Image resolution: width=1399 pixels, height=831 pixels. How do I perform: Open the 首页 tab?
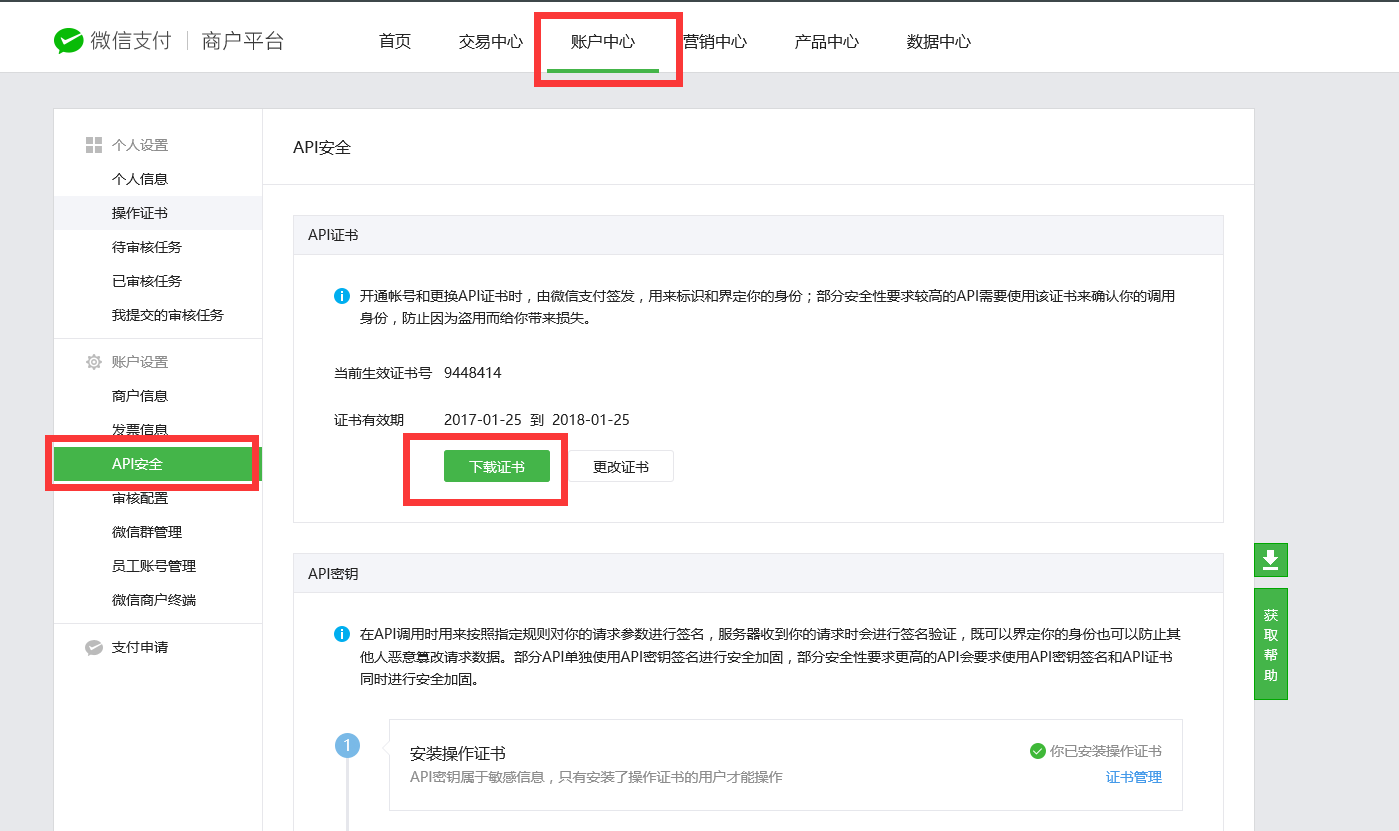pos(395,42)
